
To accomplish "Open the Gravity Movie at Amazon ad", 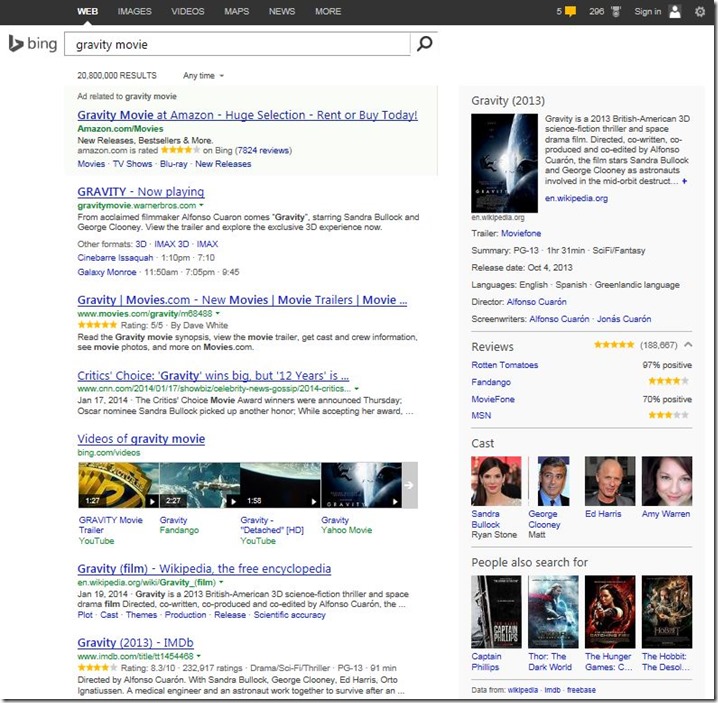I will 247,115.
